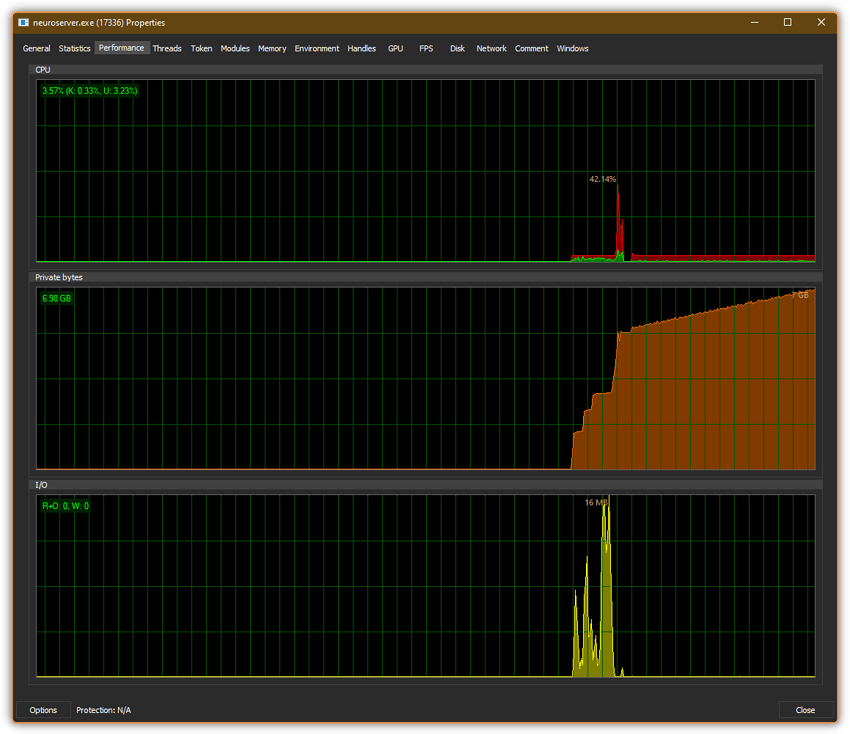Viewport: 850px width, 734px height.
Task: Minimize the Properties window
Action: (x=754, y=22)
